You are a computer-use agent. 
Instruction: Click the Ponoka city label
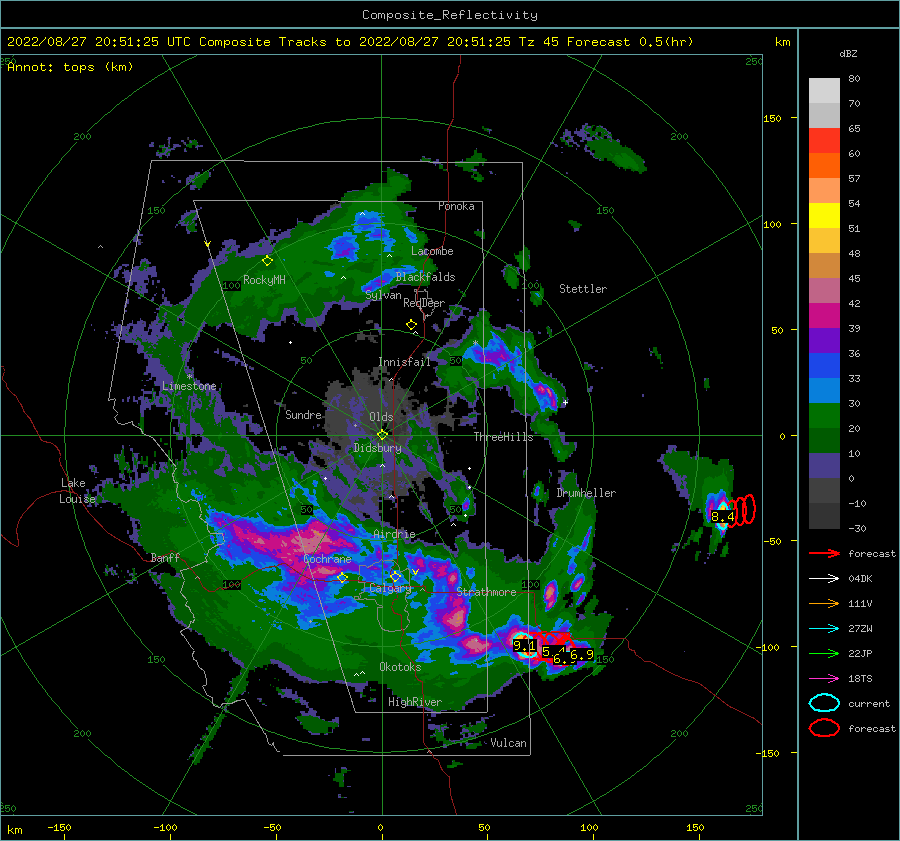coord(456,206)
